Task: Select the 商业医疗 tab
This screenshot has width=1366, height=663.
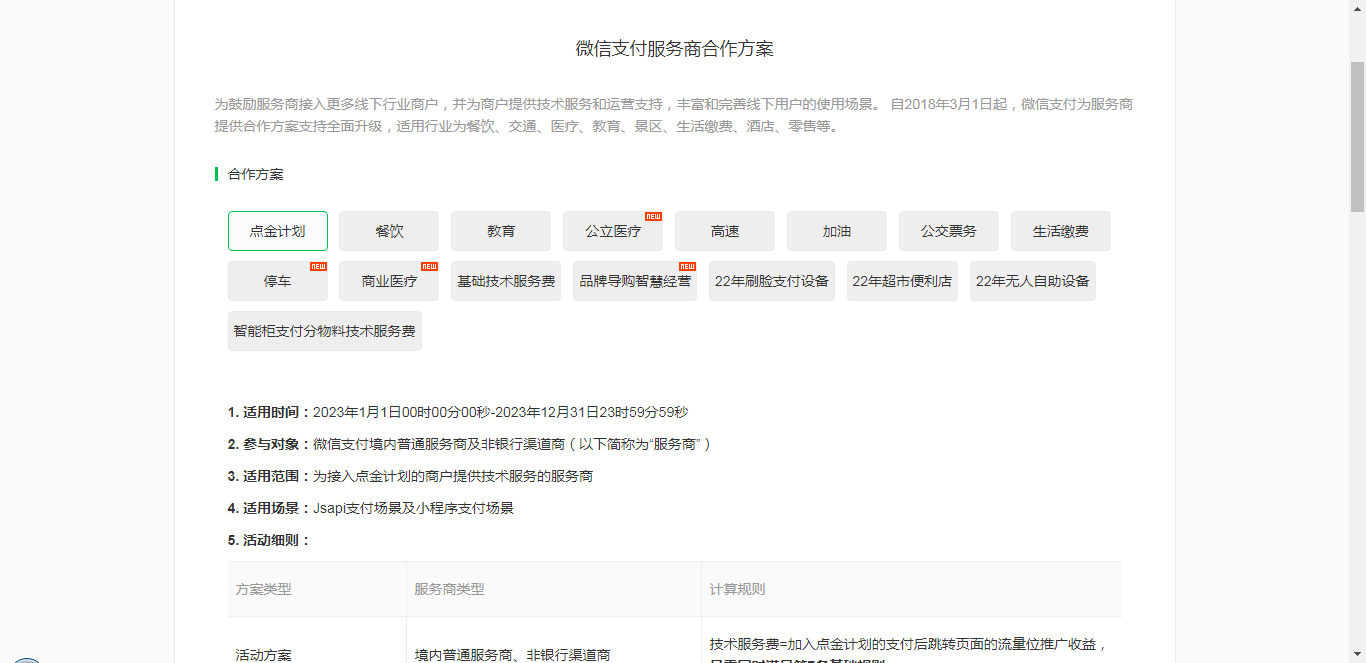Action: click(x=389, y=281)
